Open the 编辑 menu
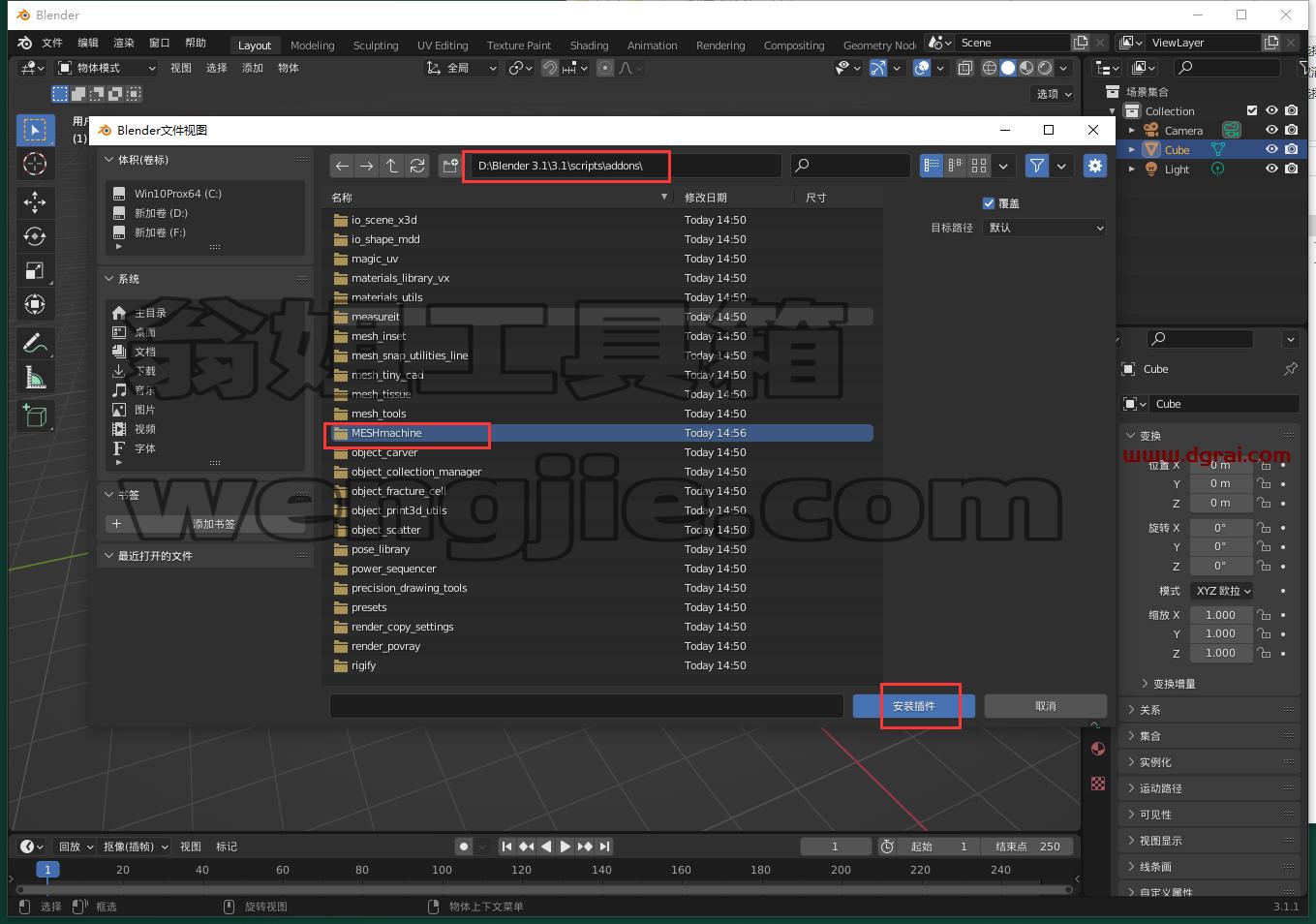Viewport: 1316px width, 924px height. pos(88,43)
